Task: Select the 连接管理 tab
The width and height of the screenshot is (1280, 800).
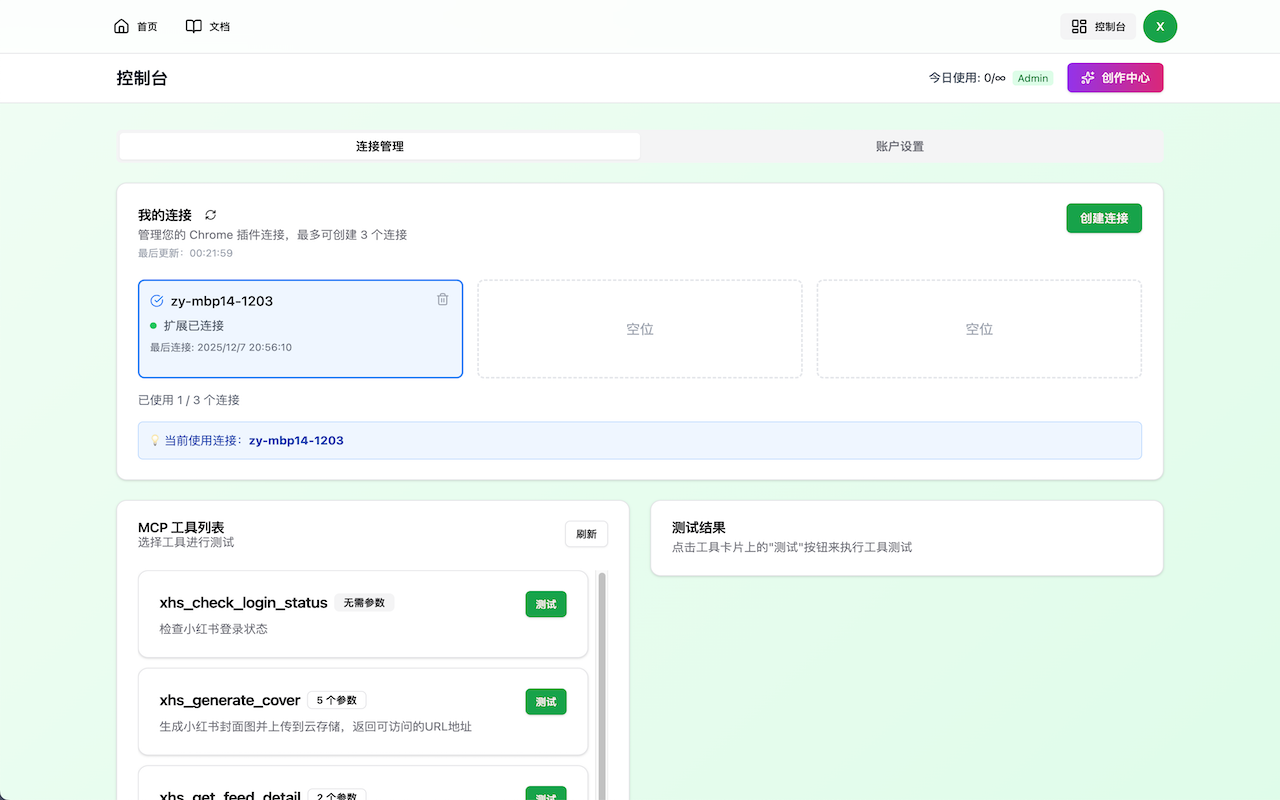Action: point(379,146)
